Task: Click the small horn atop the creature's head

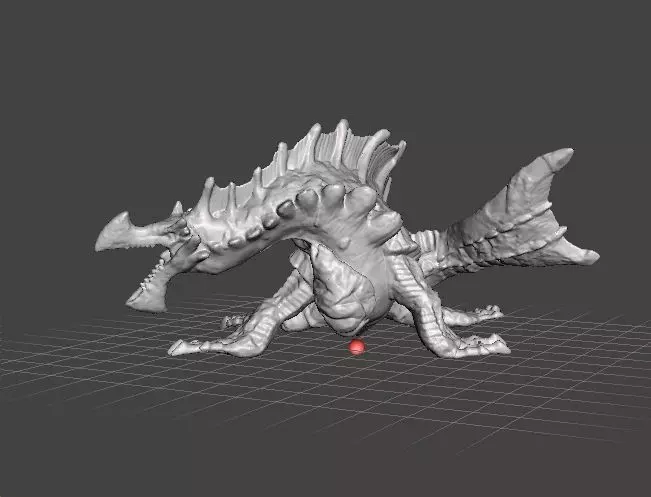Action: coord(177,208)
